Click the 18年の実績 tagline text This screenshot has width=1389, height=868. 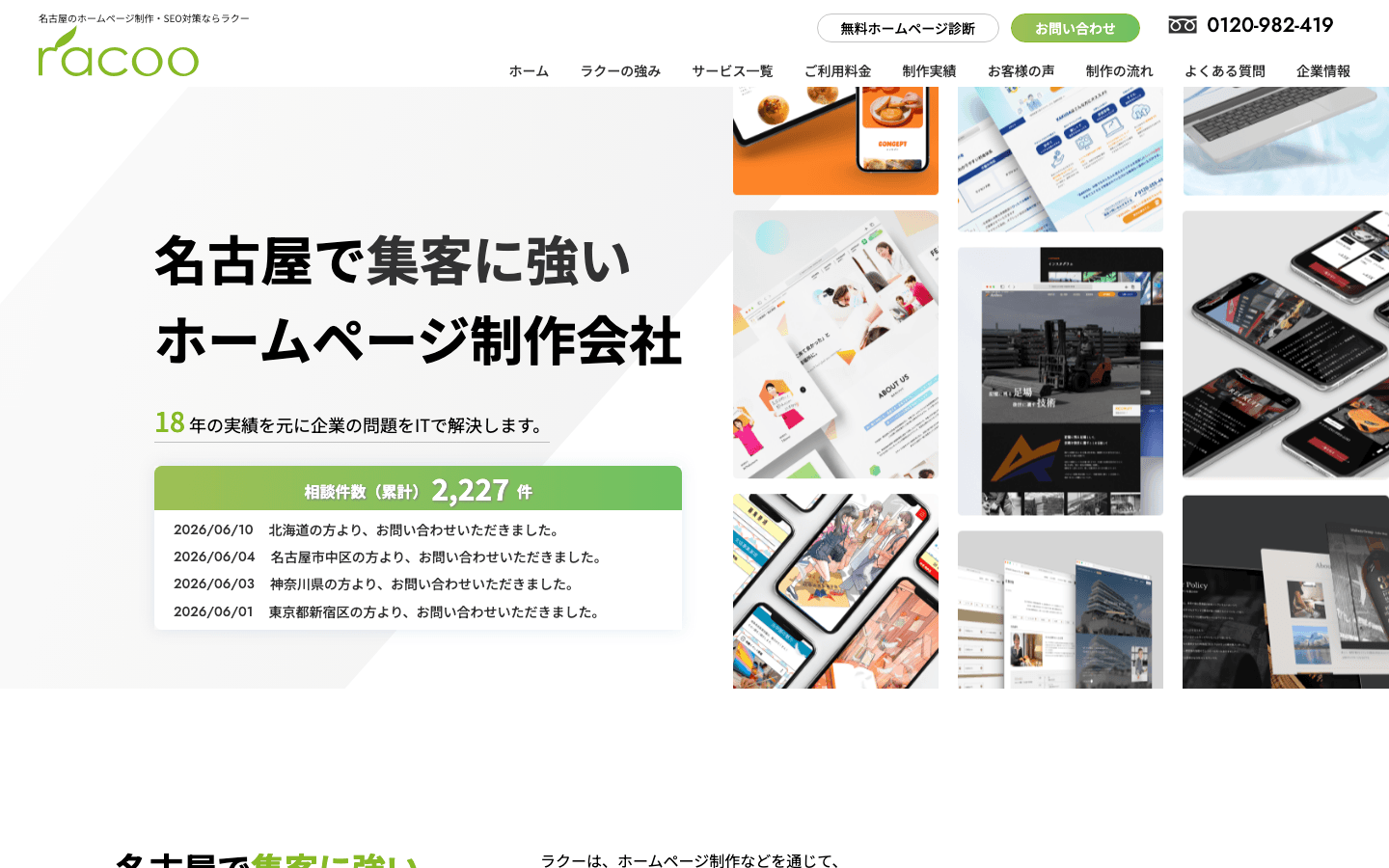351,423
